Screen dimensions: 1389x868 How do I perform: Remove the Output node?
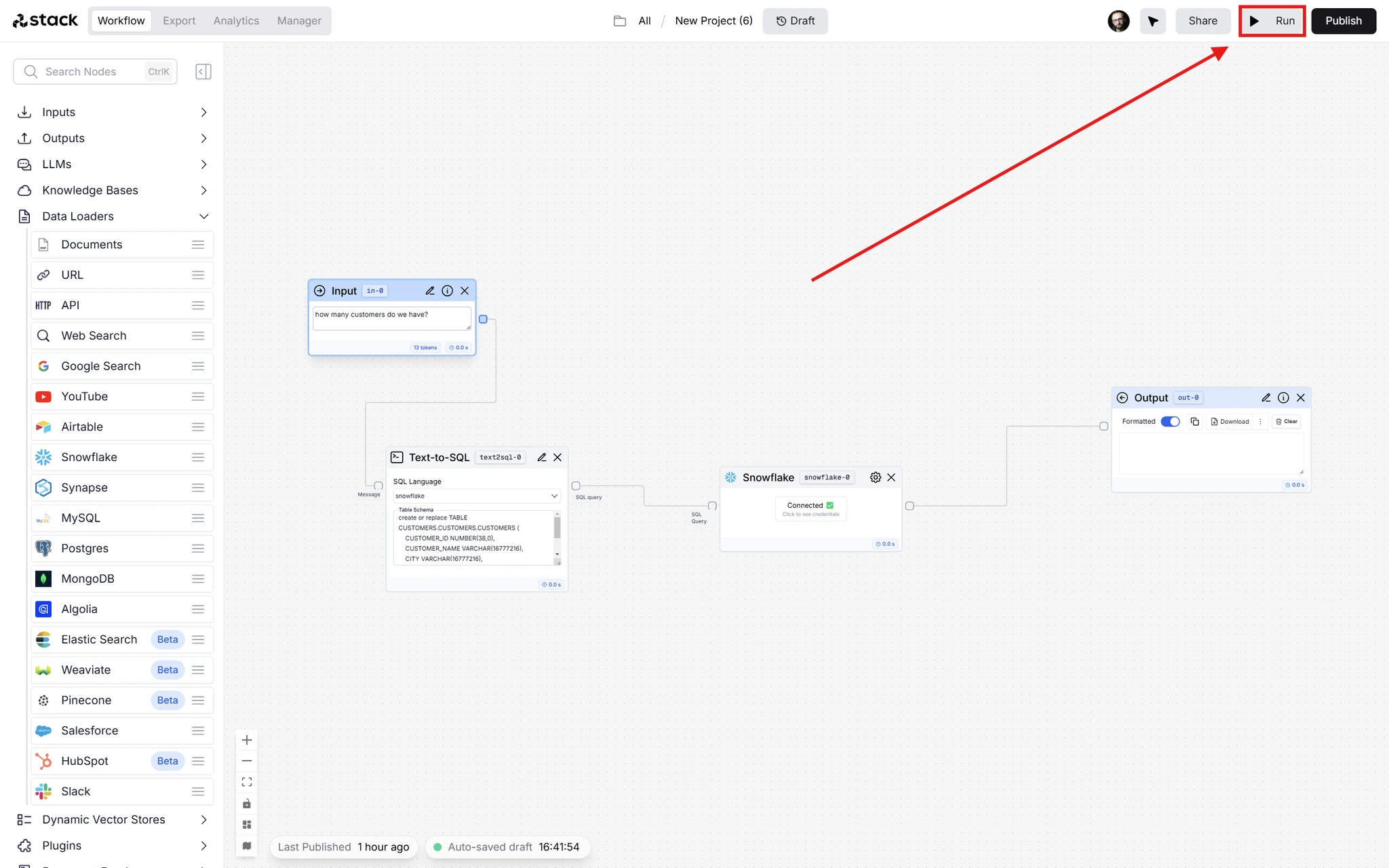click(x=1301, y=398)
